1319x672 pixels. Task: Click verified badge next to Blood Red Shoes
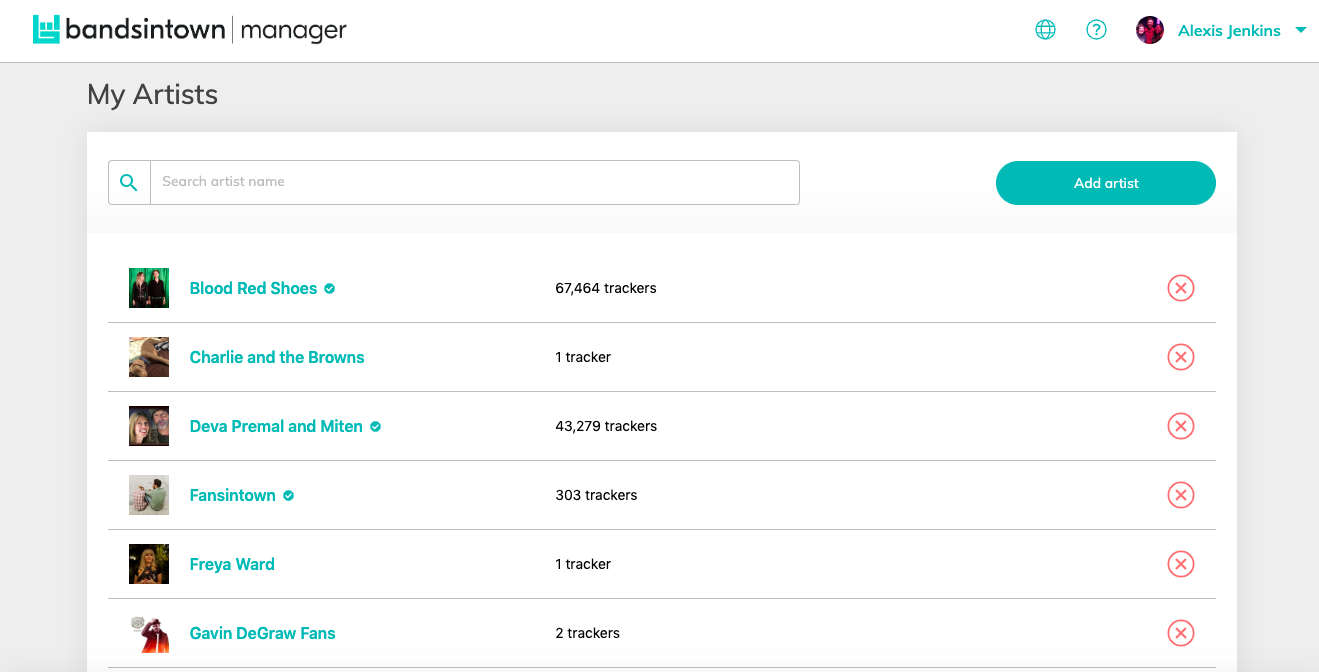pos(330,288)
